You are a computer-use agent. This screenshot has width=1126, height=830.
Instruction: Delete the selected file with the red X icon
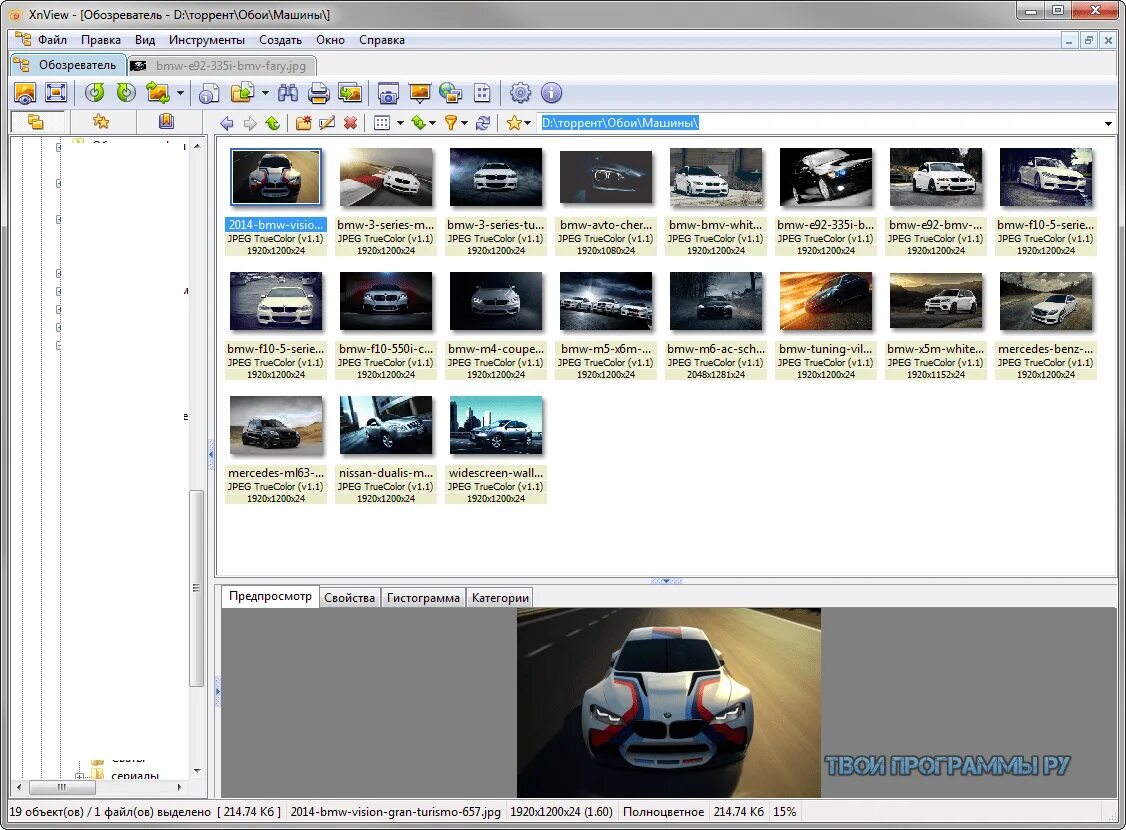350,123
